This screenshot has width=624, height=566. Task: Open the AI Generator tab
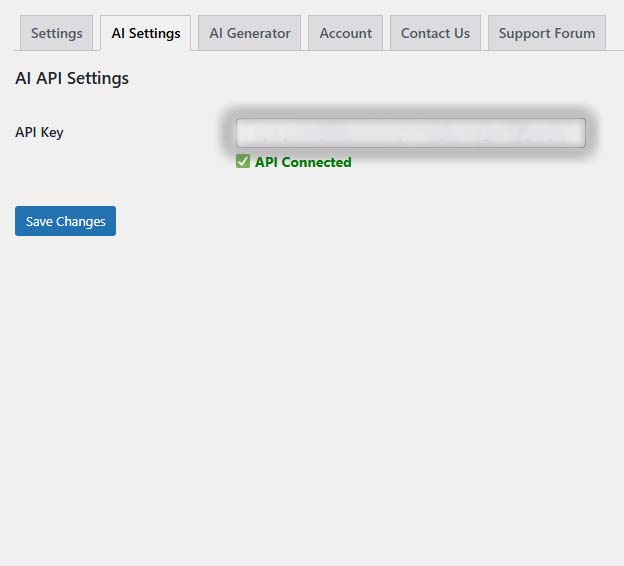250,33
